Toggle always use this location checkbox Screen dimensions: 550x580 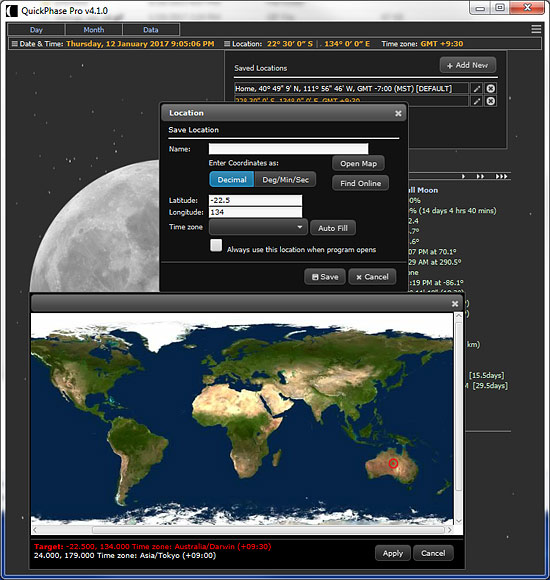(216, 245)
